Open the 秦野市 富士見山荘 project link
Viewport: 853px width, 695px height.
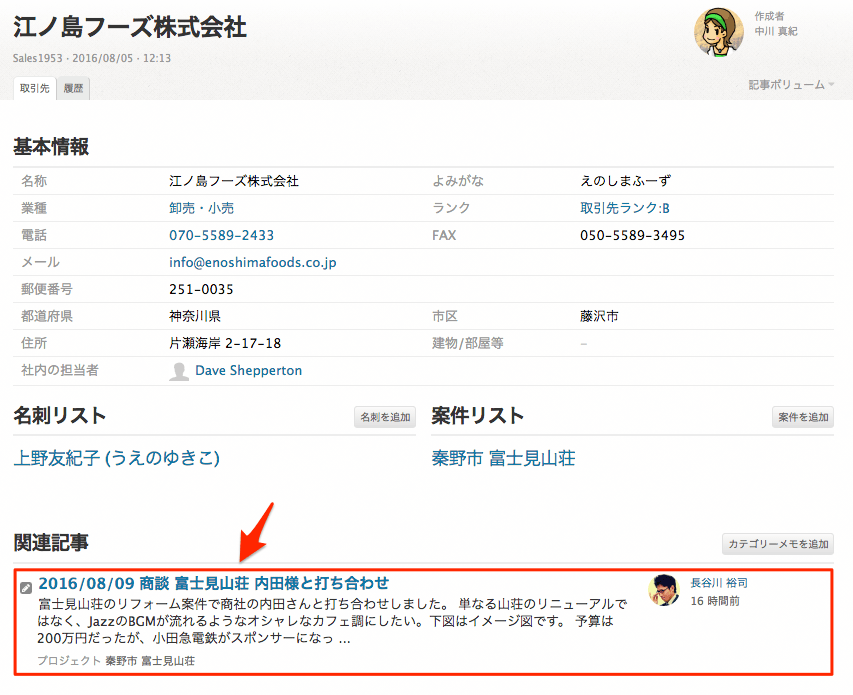(x=503, y=458)
